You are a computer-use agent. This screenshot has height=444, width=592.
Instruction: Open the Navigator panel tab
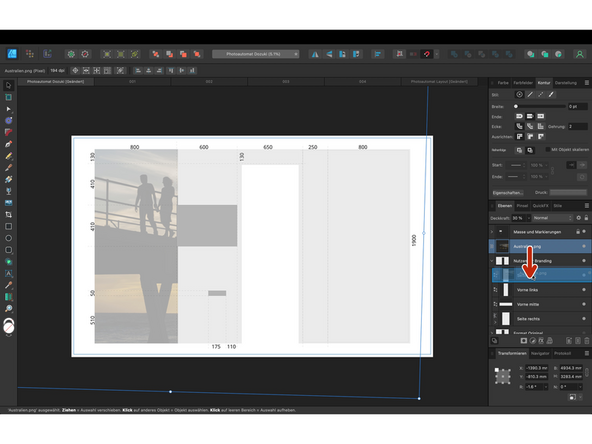[540, 353]
